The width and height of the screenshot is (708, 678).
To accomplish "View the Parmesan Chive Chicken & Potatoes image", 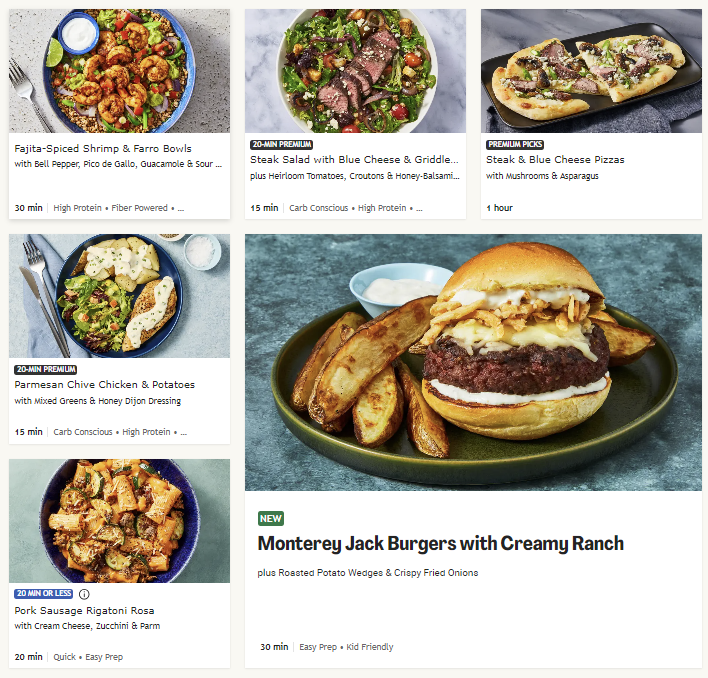I will pyautogui.click(x=119, y=296).
